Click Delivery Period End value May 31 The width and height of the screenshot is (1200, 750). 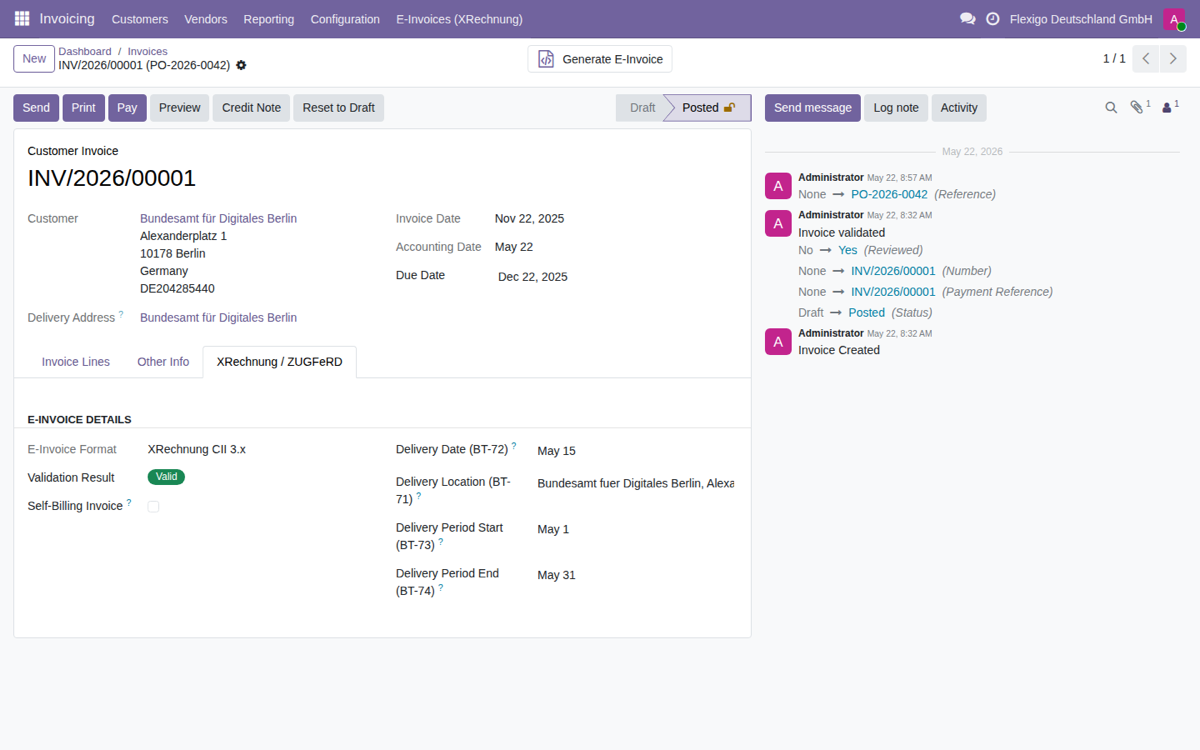click(x=556, y=575)
